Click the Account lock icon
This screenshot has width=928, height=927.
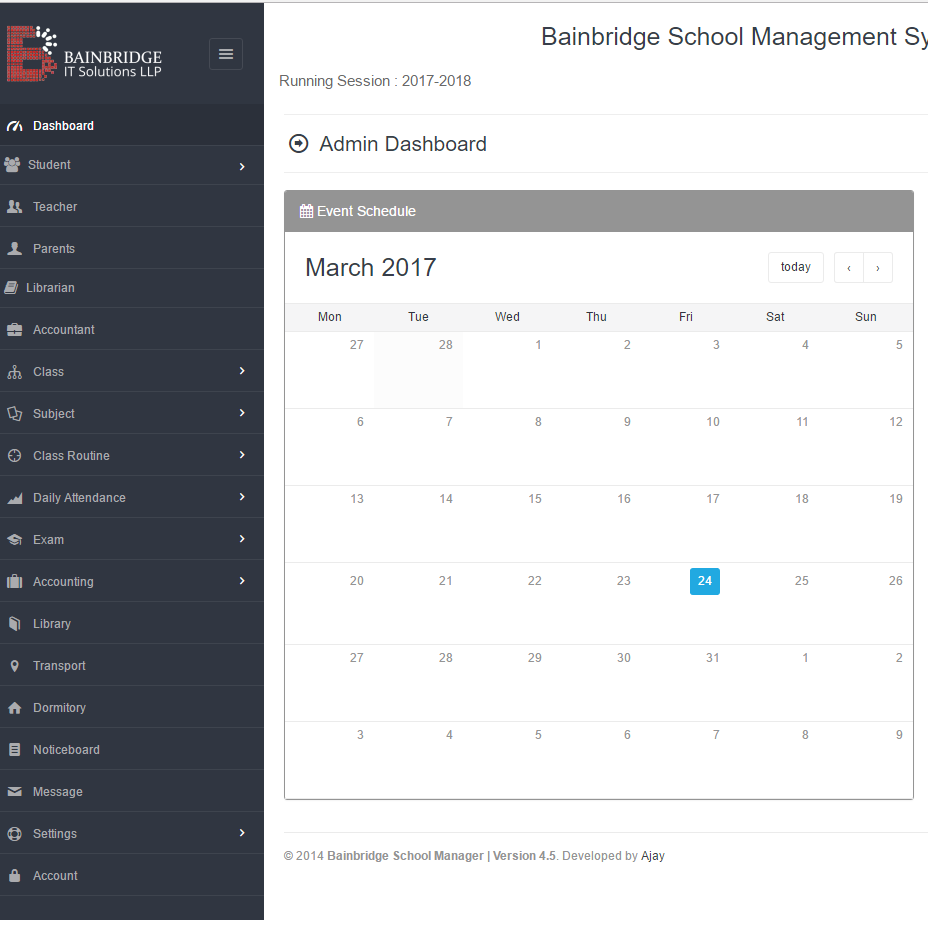tap(15, 875)
